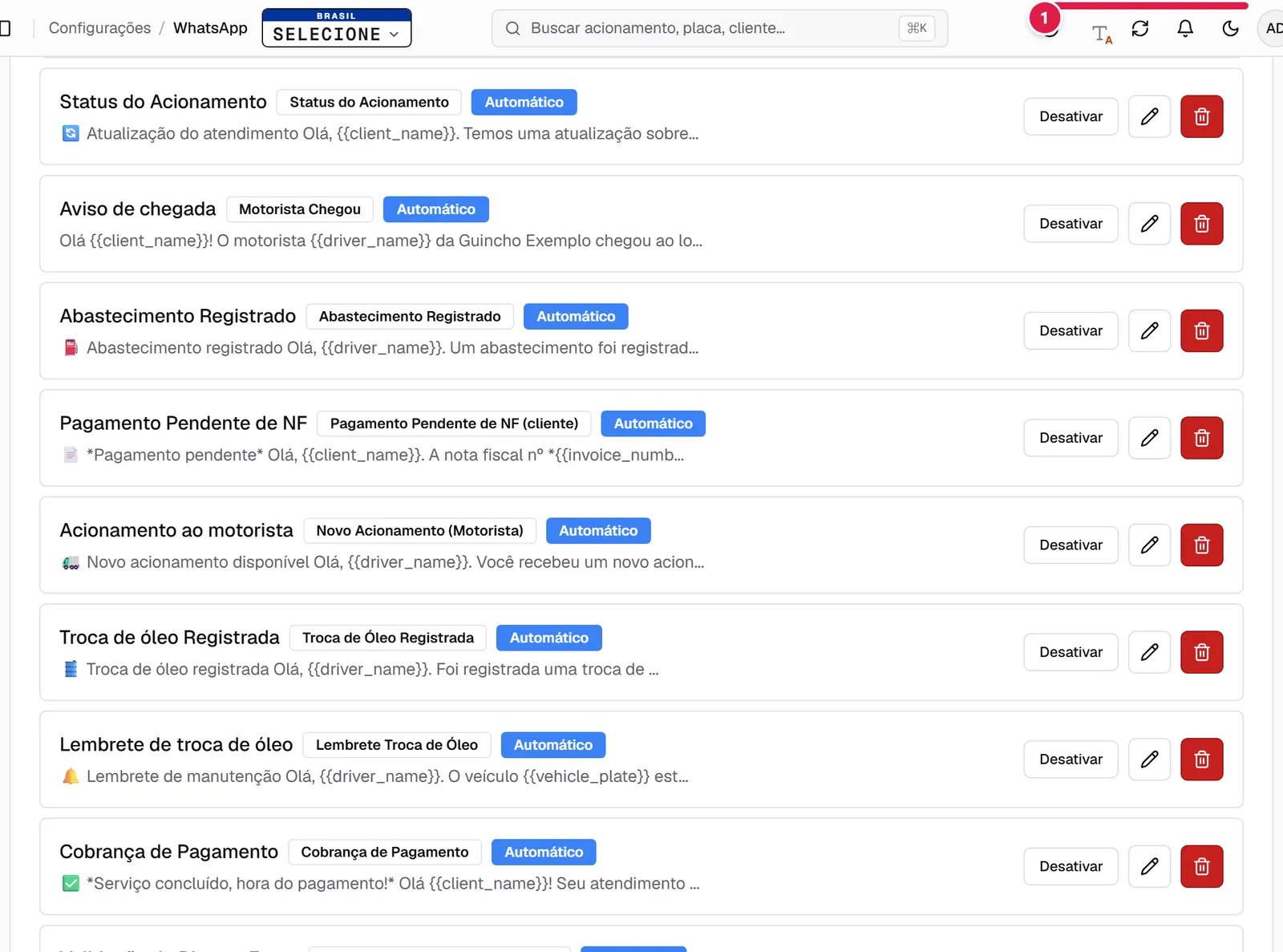Click the refresh sync icon
Image resolution: width=1283 pixels, height=952 pixels.
coord(1140,29)
